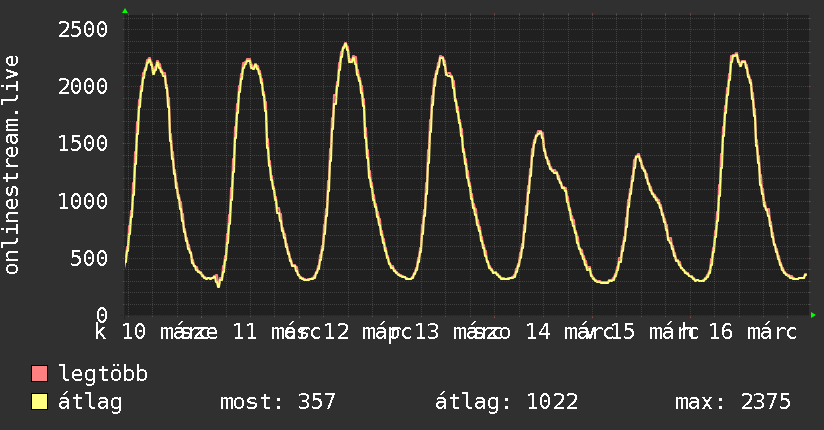The image size is (824, 430).
Task: Click the '15 márc' date label
Action: tap(655, 332)
